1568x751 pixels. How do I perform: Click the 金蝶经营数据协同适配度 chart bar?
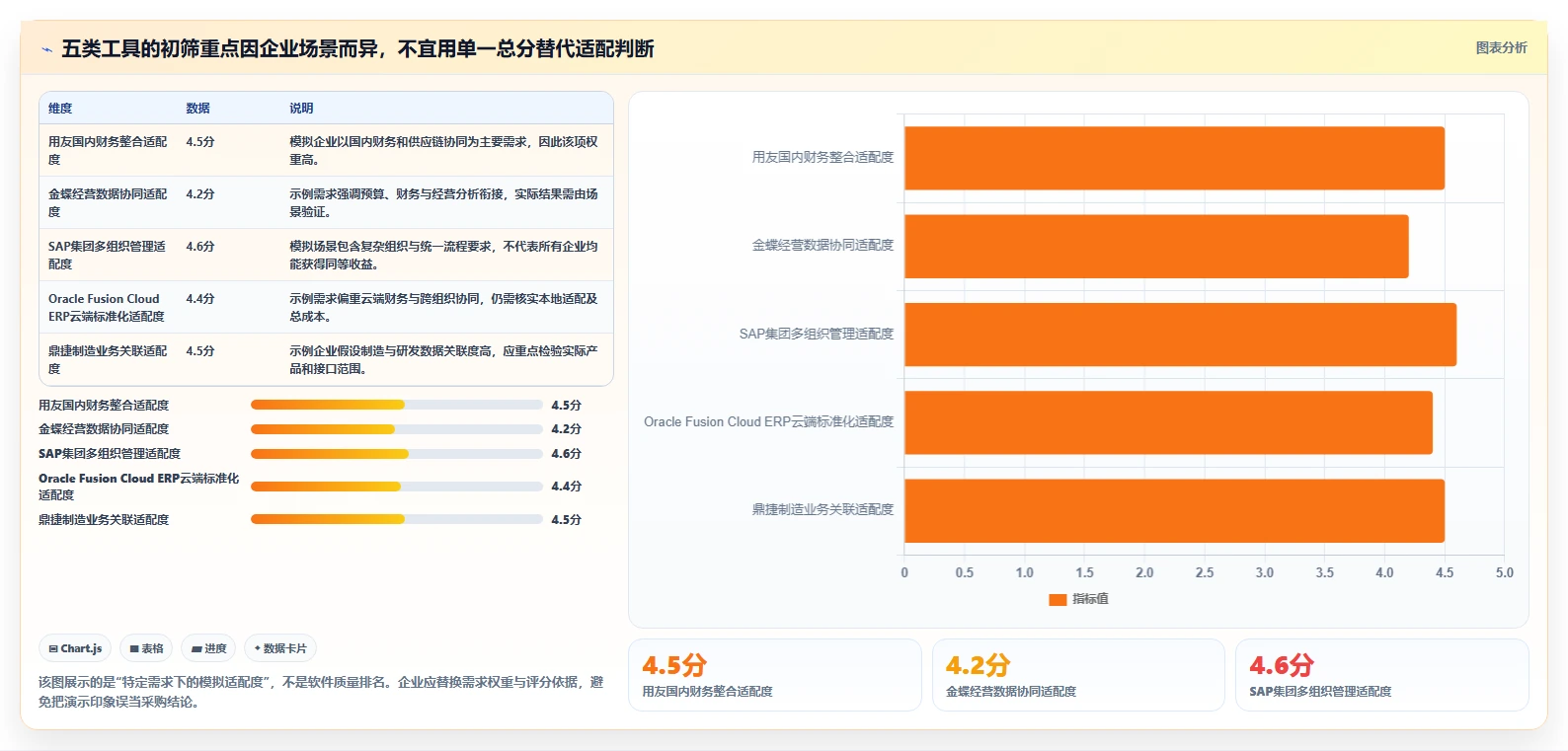pos(1156,246)
